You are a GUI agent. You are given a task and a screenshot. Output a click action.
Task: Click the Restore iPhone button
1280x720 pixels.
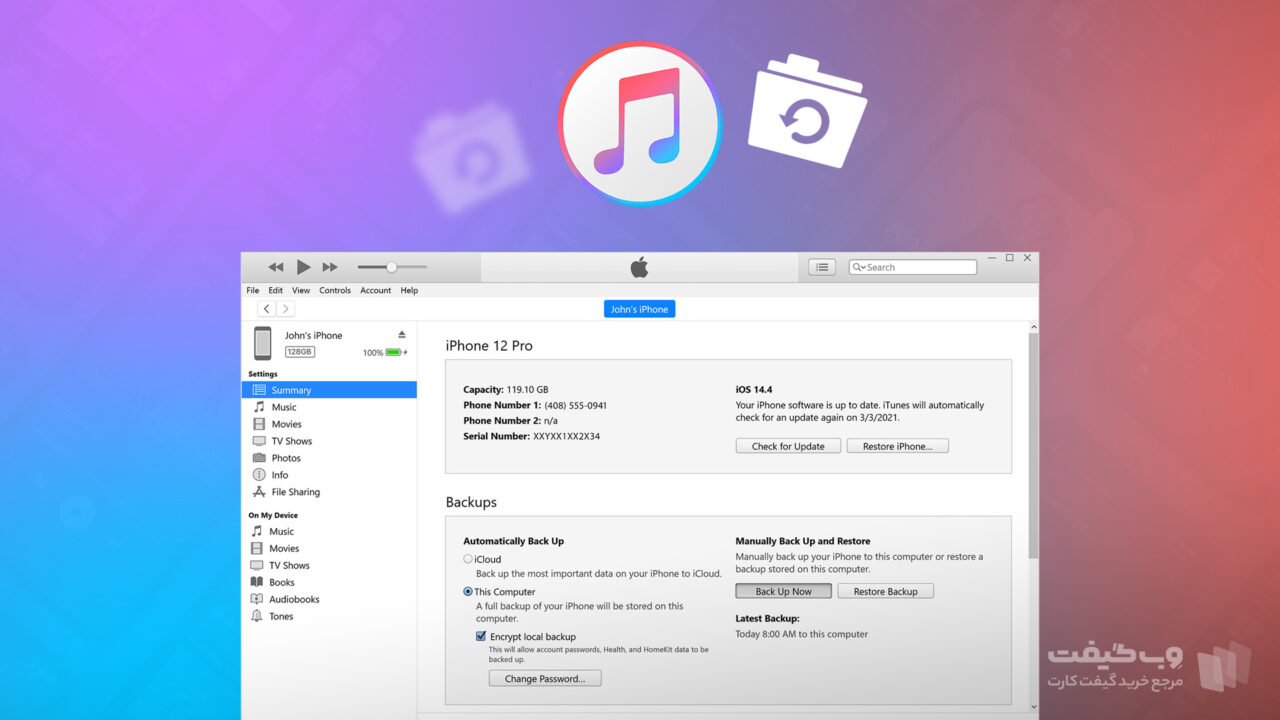pyautogui.click(x=897, y=446)
